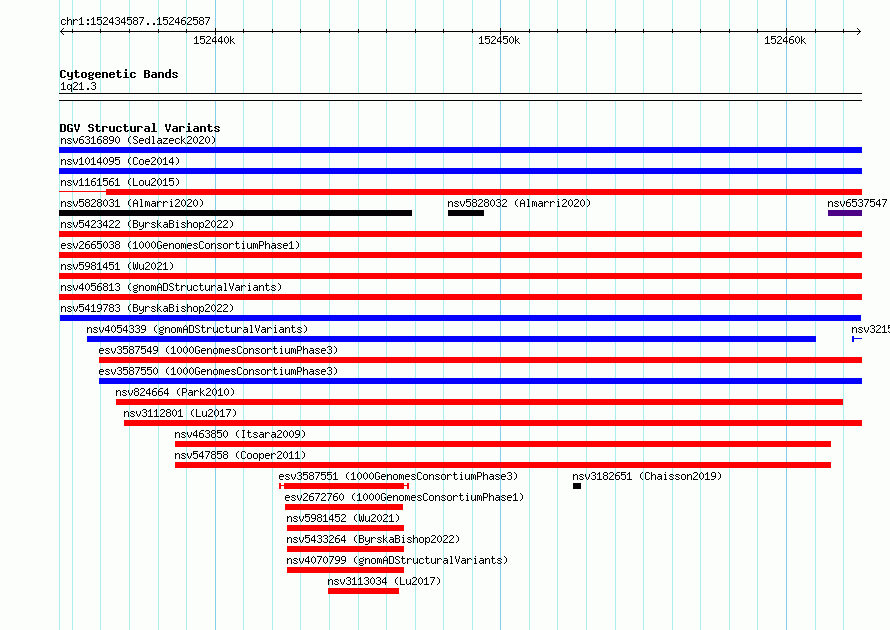Click the left arrowhead of the ruler

click(x=63, y=31)
